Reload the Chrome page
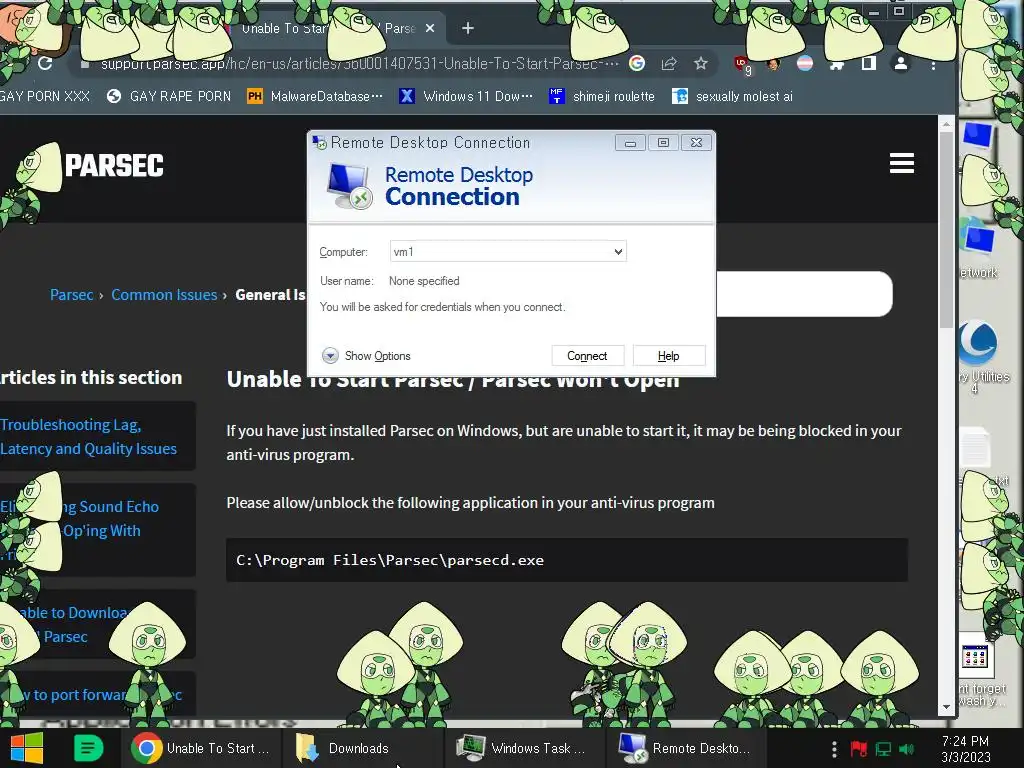The width and height of the screenshot is (1024, 768). coord(45,63)
